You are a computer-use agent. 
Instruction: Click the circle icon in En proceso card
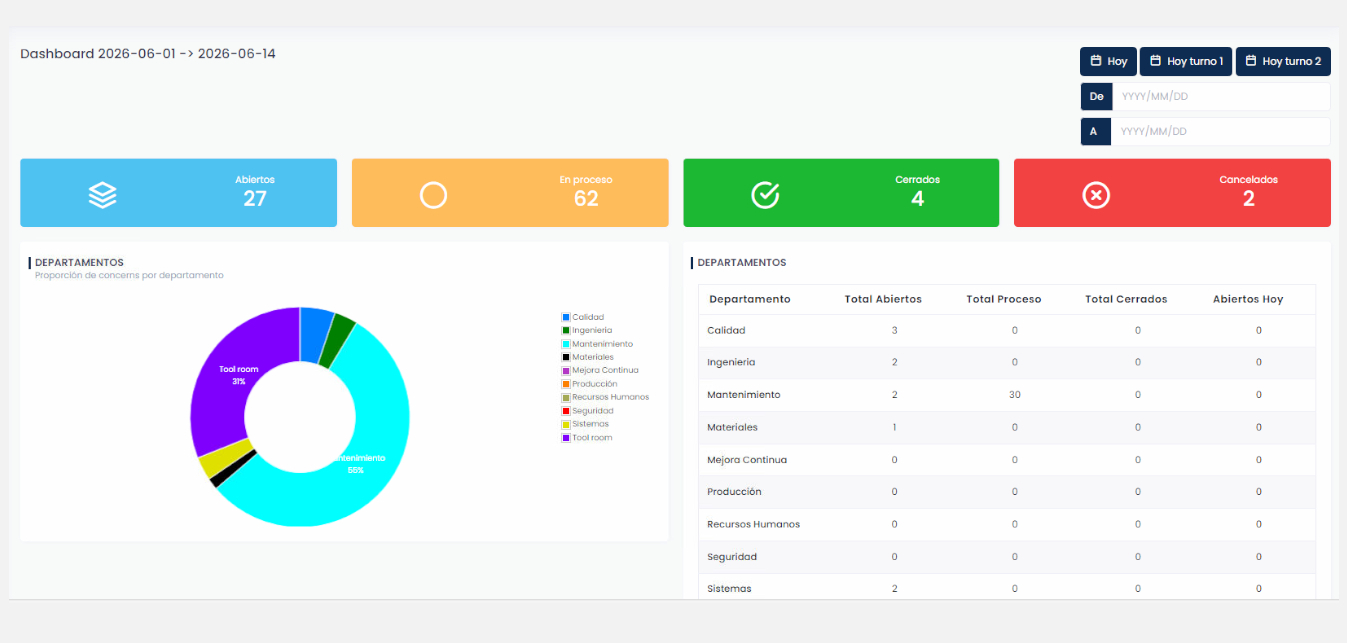coord(433,195)
